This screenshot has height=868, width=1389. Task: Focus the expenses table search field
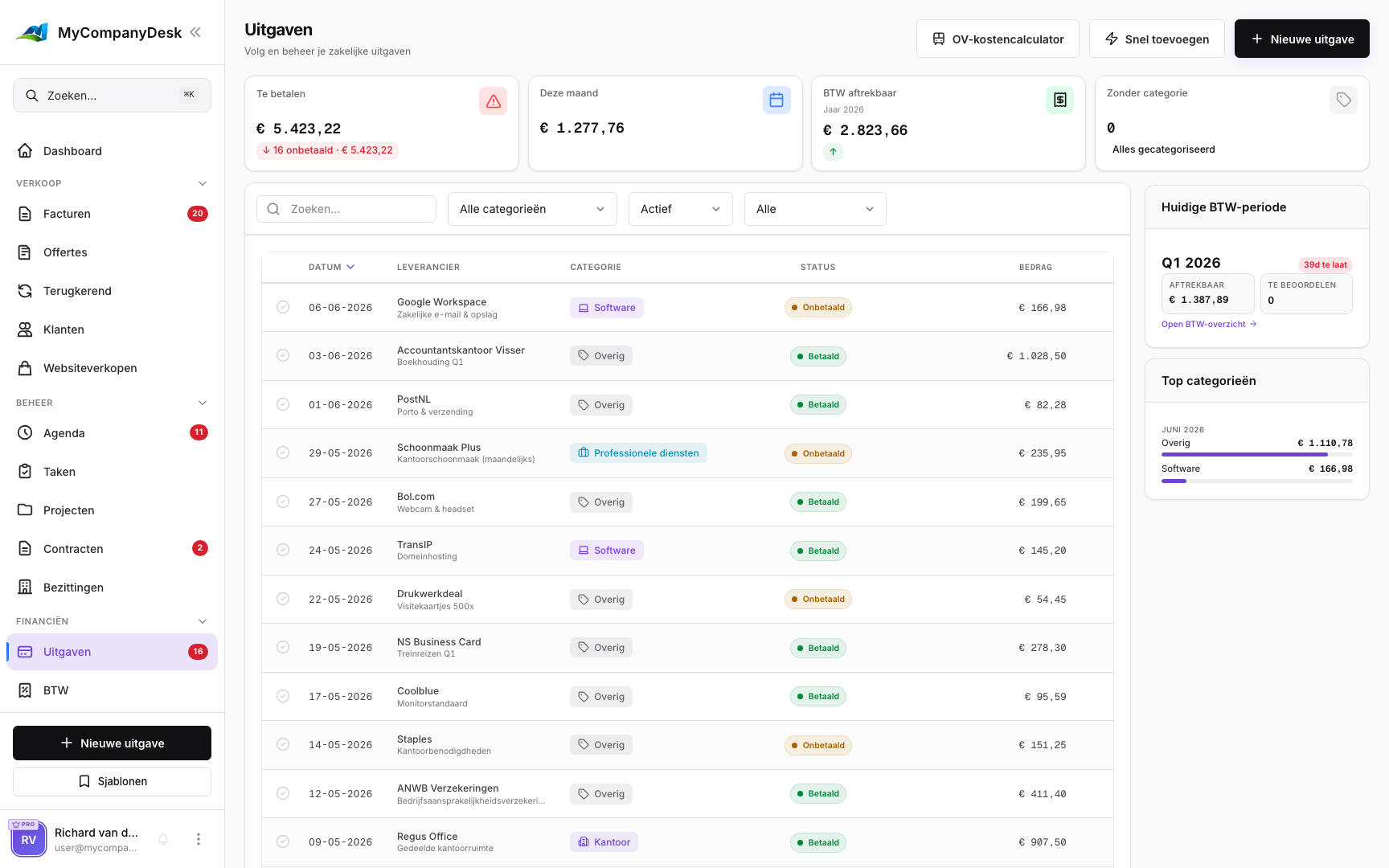(x=346, y=209)
